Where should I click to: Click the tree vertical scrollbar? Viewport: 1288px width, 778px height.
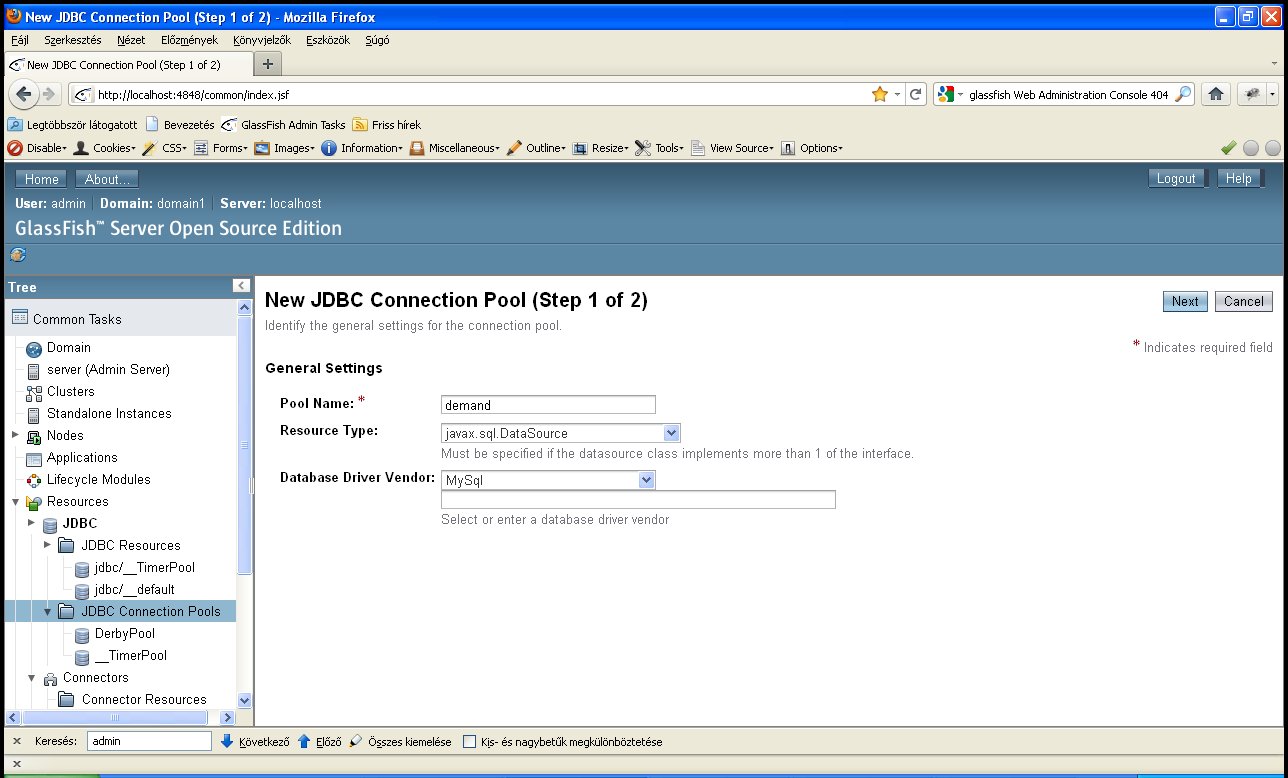pyautogui.click(x=245, y=504)
